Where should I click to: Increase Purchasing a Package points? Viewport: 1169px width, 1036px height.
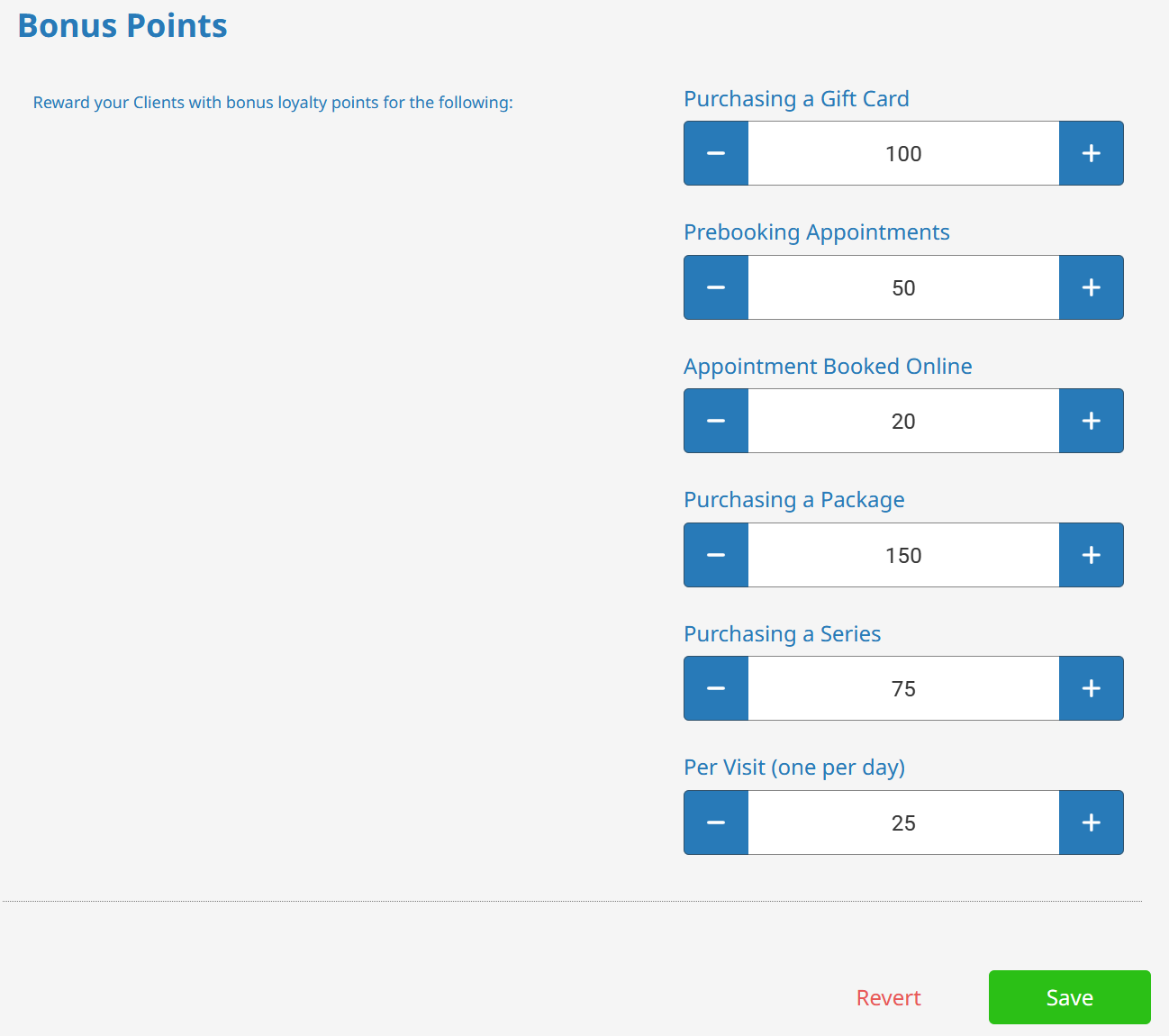(x=1091, y=555)
